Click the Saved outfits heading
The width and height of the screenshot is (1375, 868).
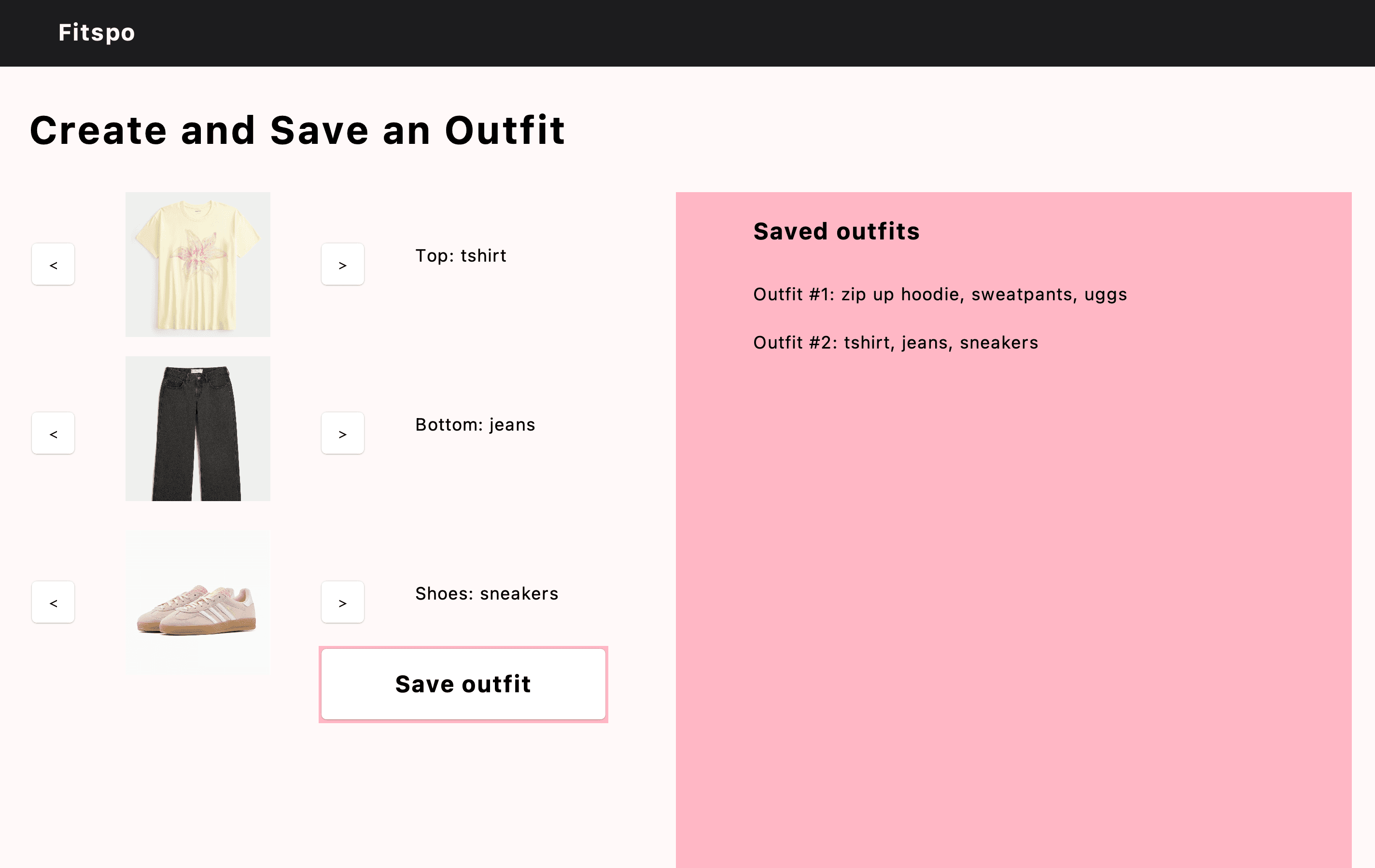coord(836,232)
